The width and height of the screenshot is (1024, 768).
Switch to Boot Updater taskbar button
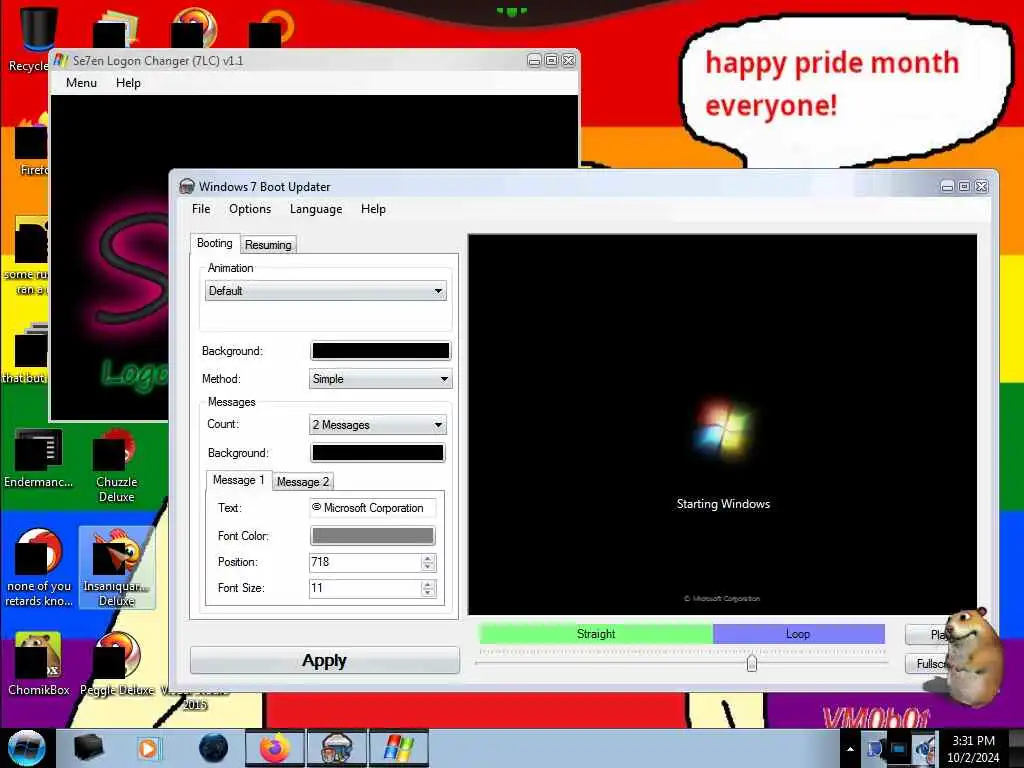(x=337, y=748)
